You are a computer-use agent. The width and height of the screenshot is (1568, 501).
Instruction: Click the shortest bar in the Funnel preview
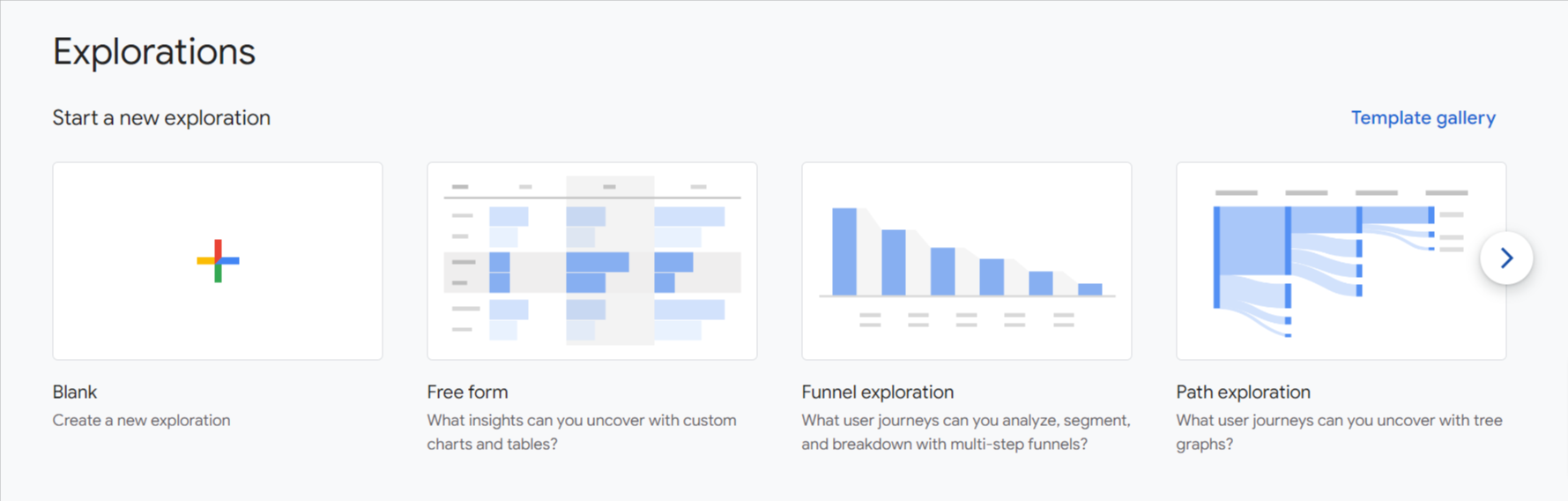tap(1089, 289)
